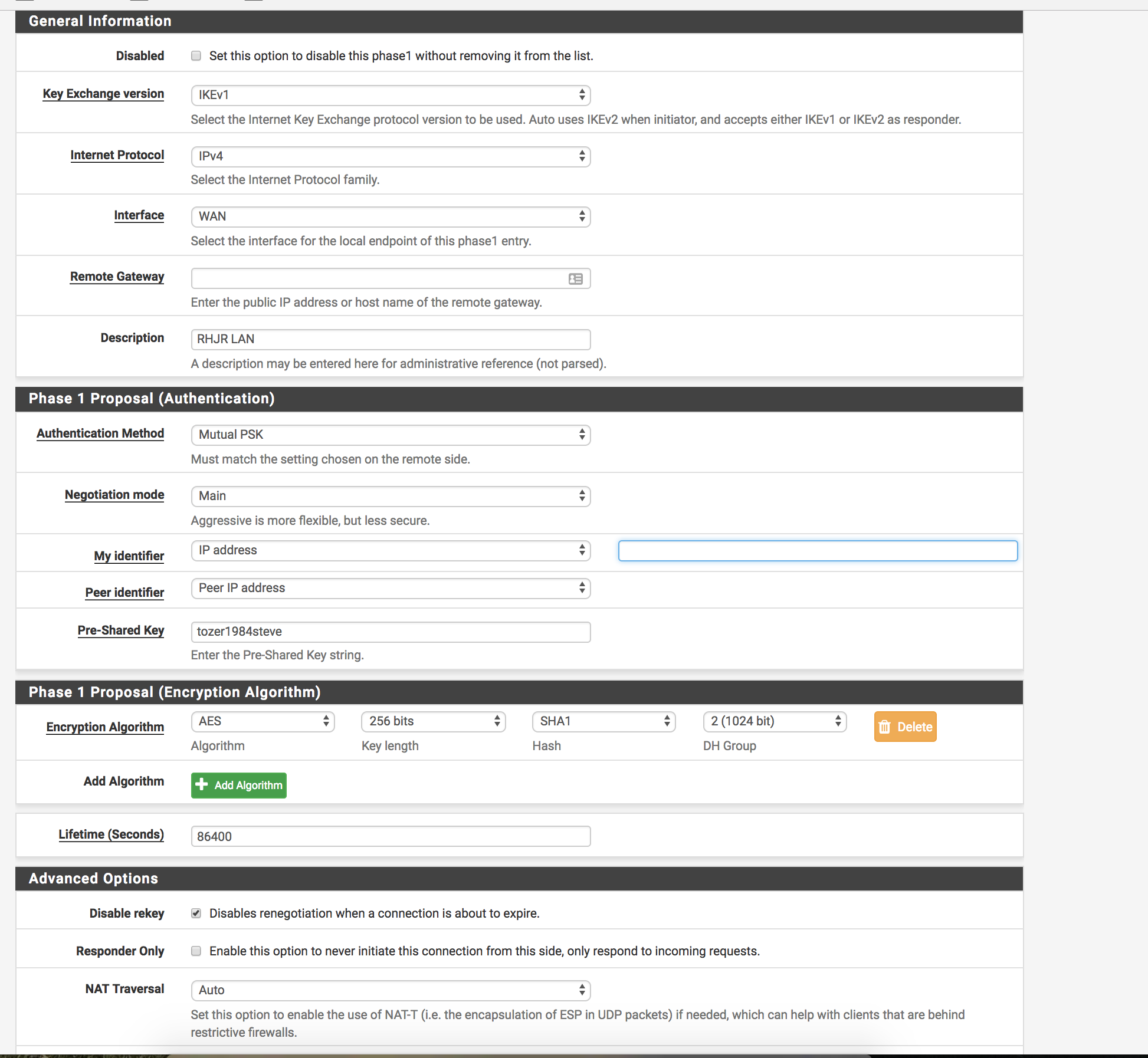Click the 'Select the Internet Protocol family.' help text

pos(285,180)
